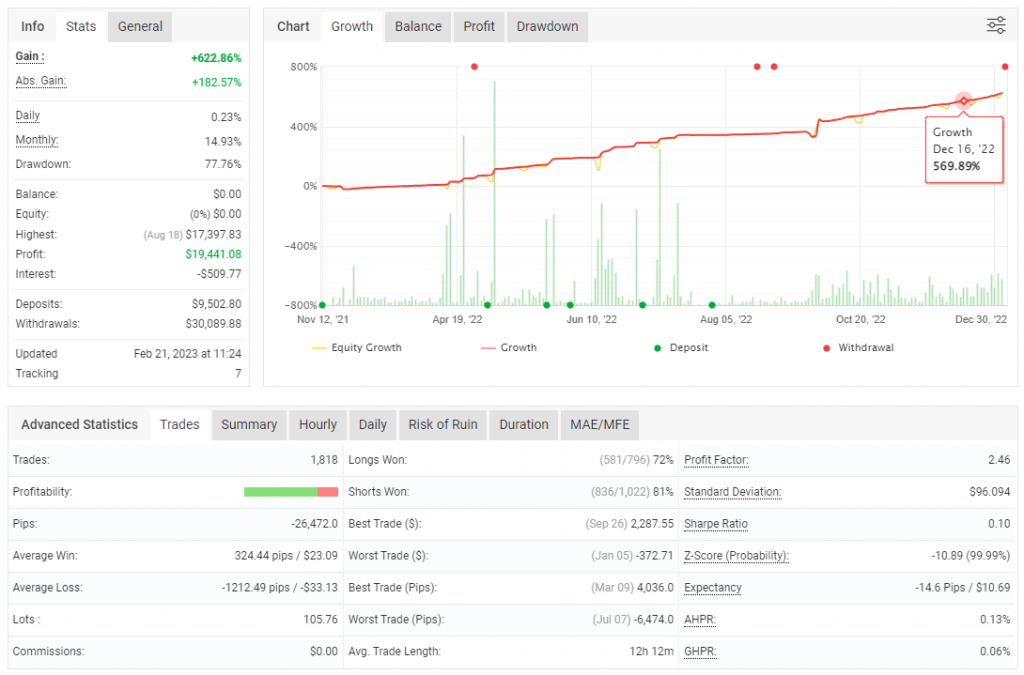Open the Drawdown chart view
1024x675 pixels.
coord(547,26)
